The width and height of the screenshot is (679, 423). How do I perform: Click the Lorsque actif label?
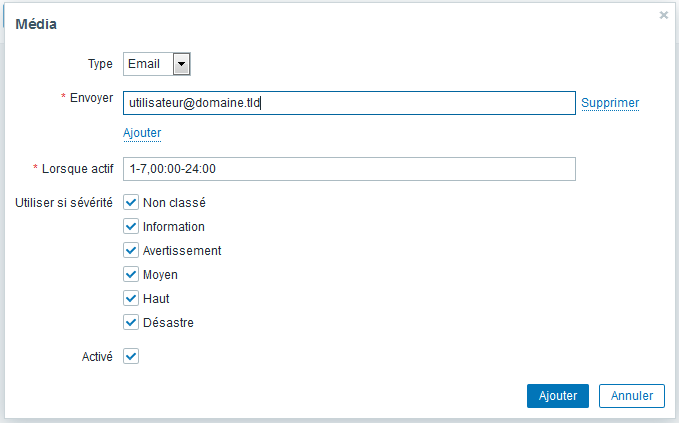tap(78, 169)
